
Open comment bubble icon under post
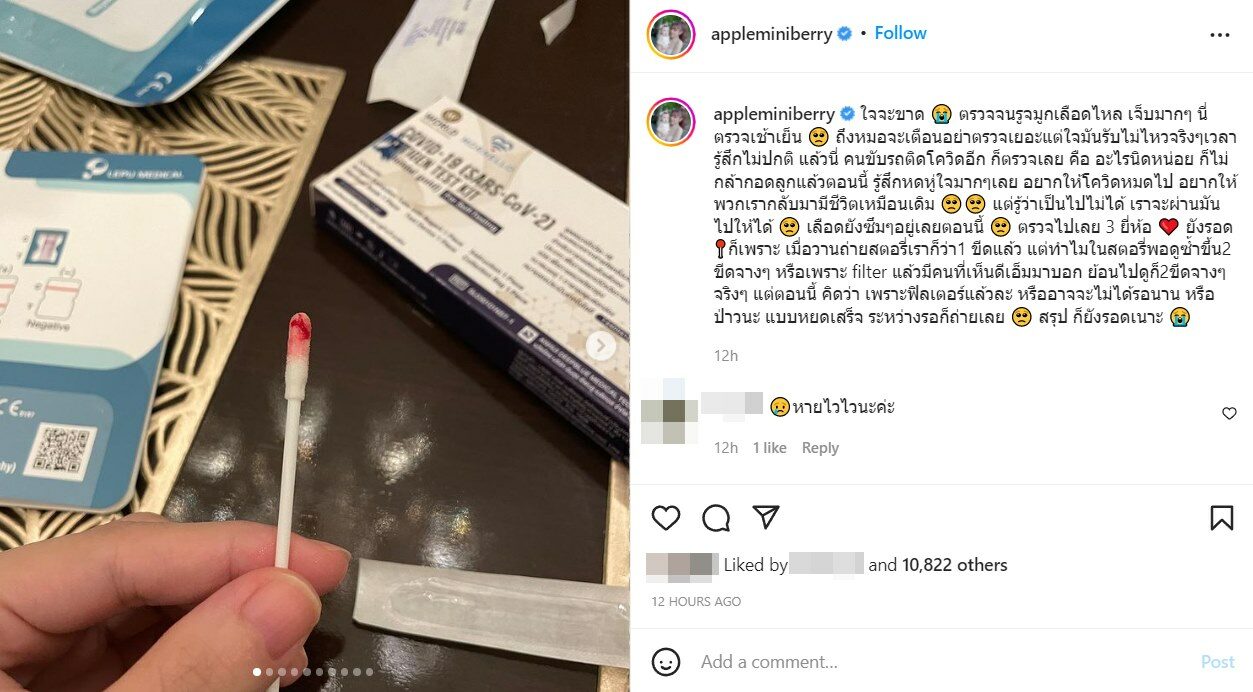(x=716, y=518)
